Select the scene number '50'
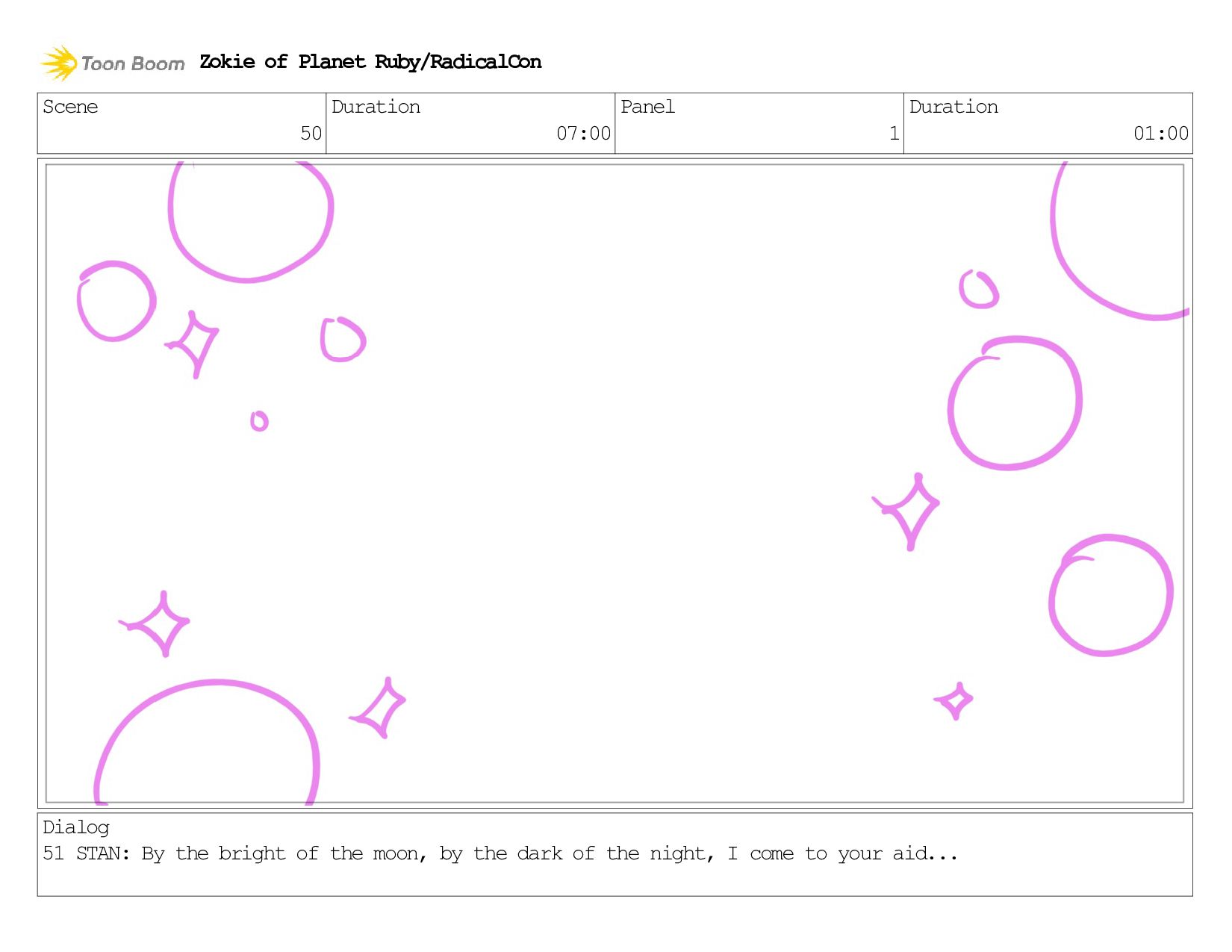The image size is (1232, 952). pyautogui.click(x=311, y=134)
